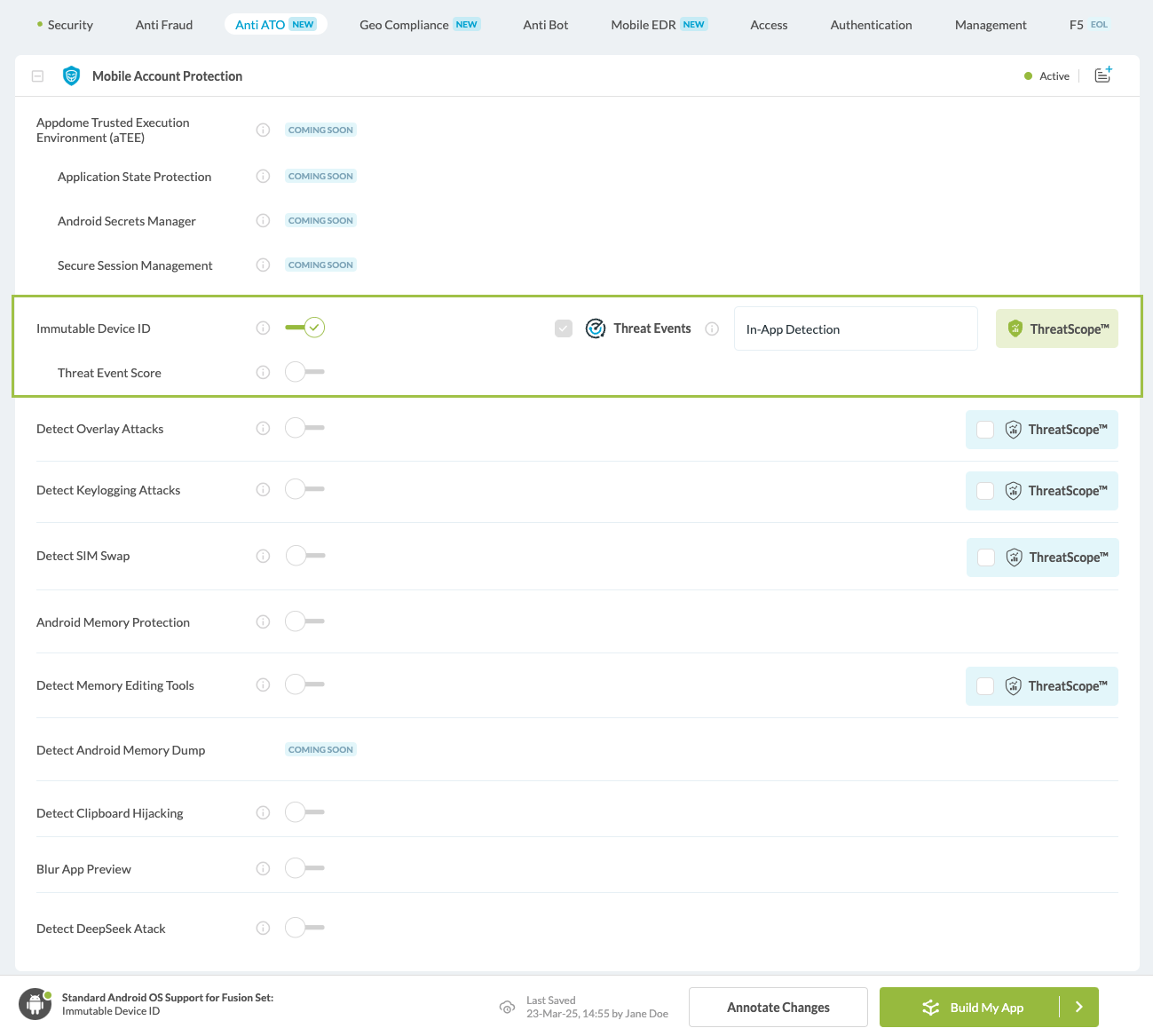Image resolution: width=1153 pixels, height=1036 pixels.
Task: Click the Mobile Account Protection shield icon
Action: coord(71,75)
